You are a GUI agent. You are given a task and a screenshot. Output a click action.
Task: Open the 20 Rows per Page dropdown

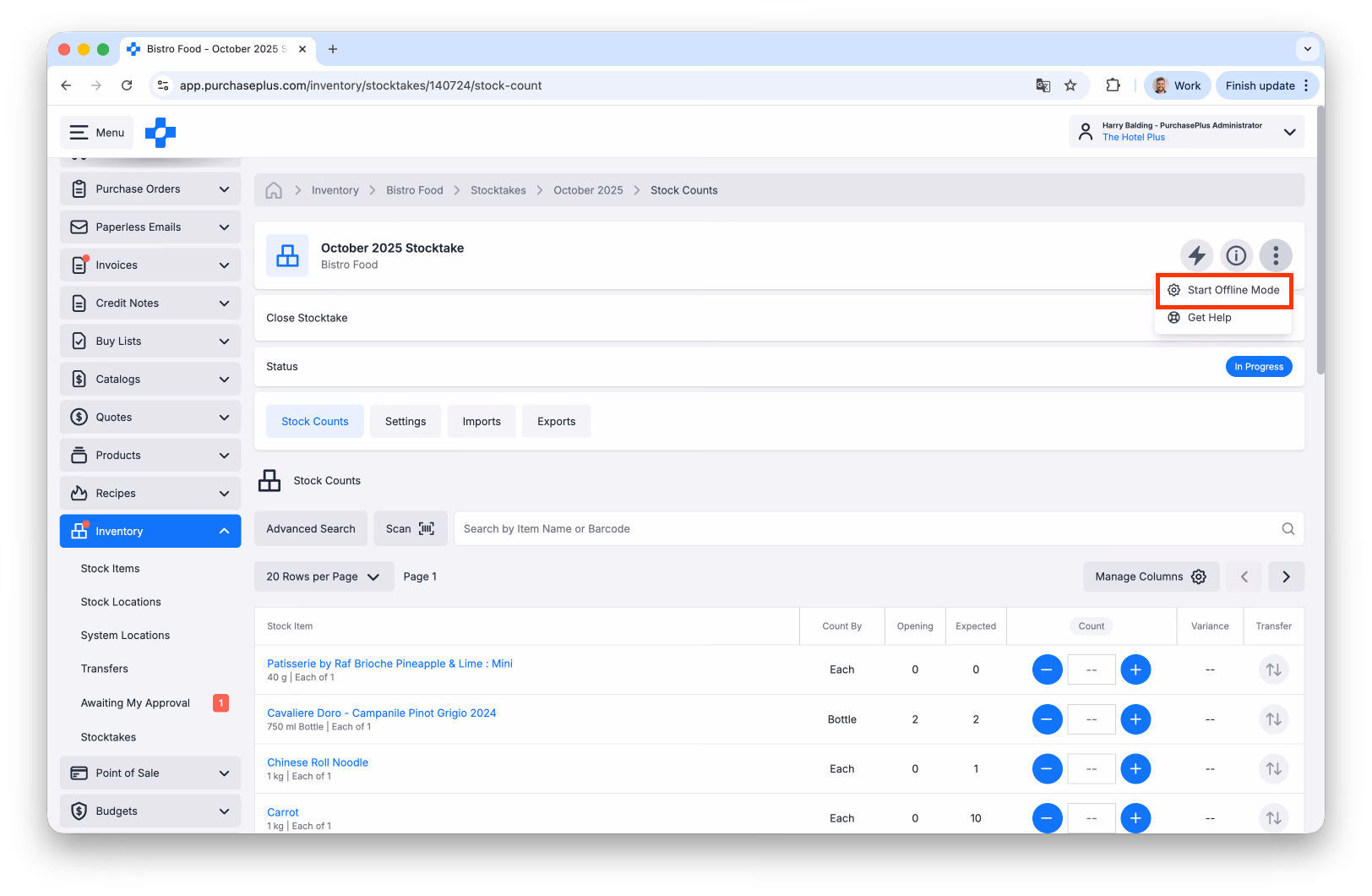(x=324, y=576)
